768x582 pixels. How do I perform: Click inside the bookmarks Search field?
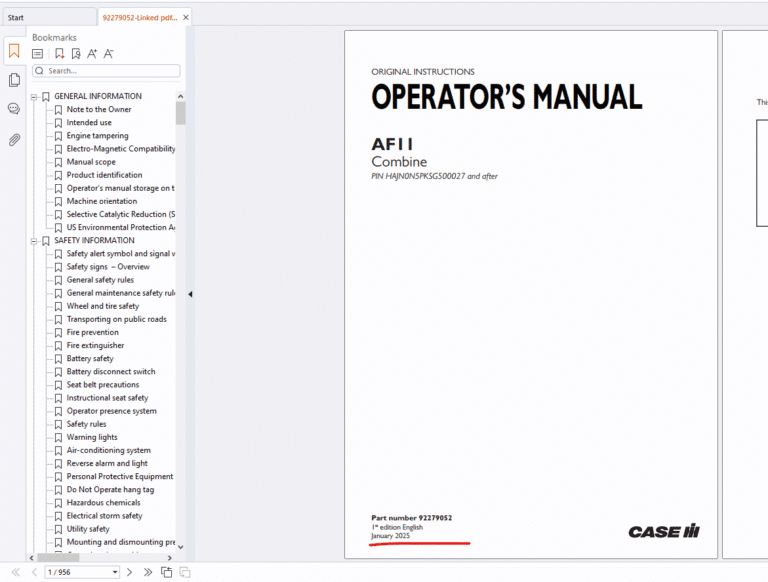(x=106, y=71)
